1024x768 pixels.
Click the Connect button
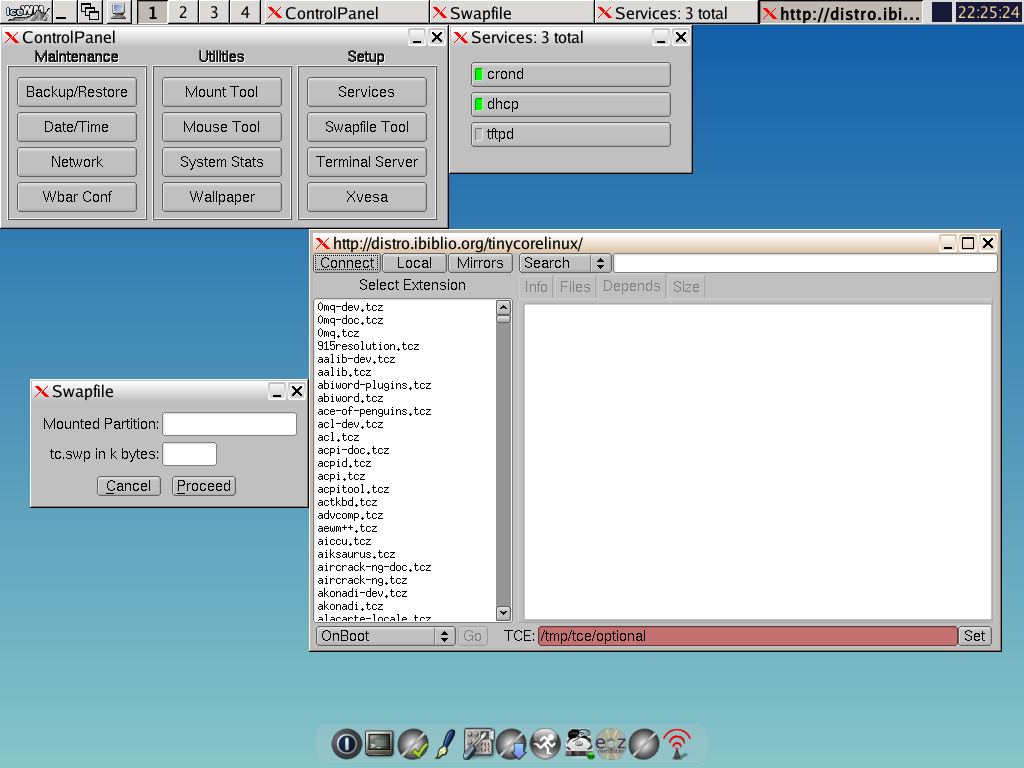pos(347,263)
